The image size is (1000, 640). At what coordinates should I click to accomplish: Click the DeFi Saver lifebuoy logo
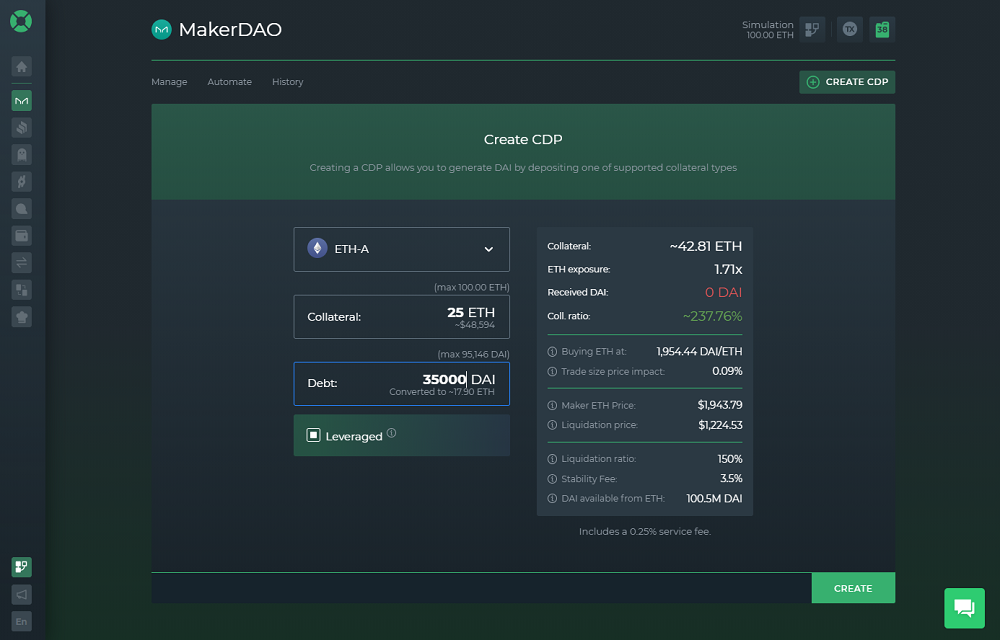coord(21,21)
